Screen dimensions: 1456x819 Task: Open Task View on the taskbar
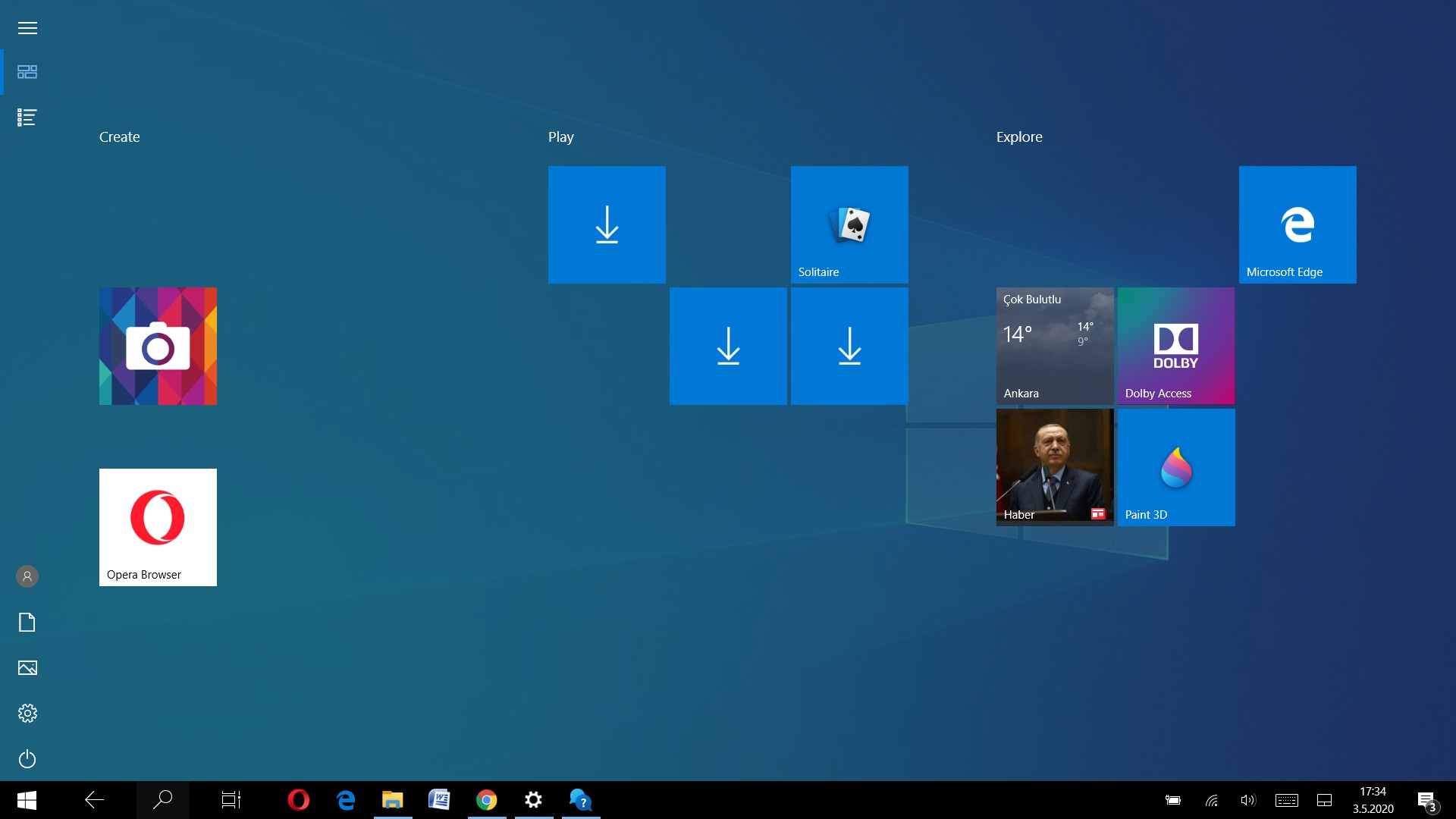point(231,800)
